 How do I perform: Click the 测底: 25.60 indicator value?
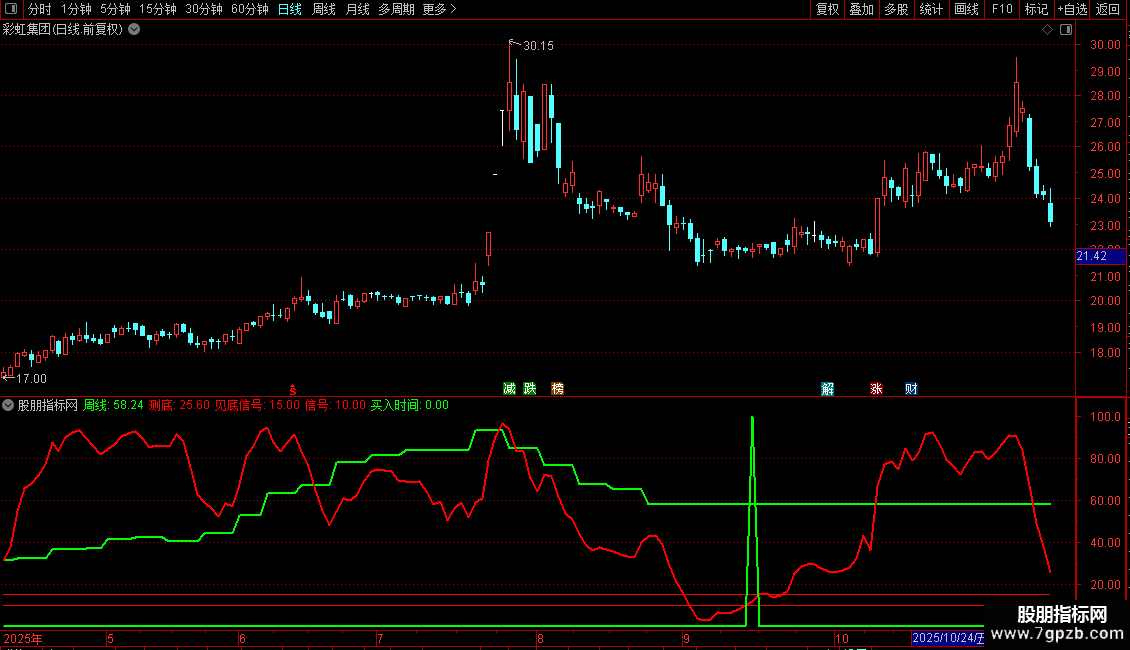[x=179, y=405]
